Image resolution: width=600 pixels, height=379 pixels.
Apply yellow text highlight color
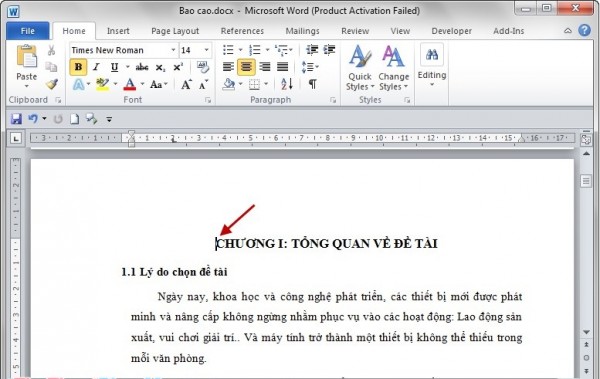click(102, 84)
